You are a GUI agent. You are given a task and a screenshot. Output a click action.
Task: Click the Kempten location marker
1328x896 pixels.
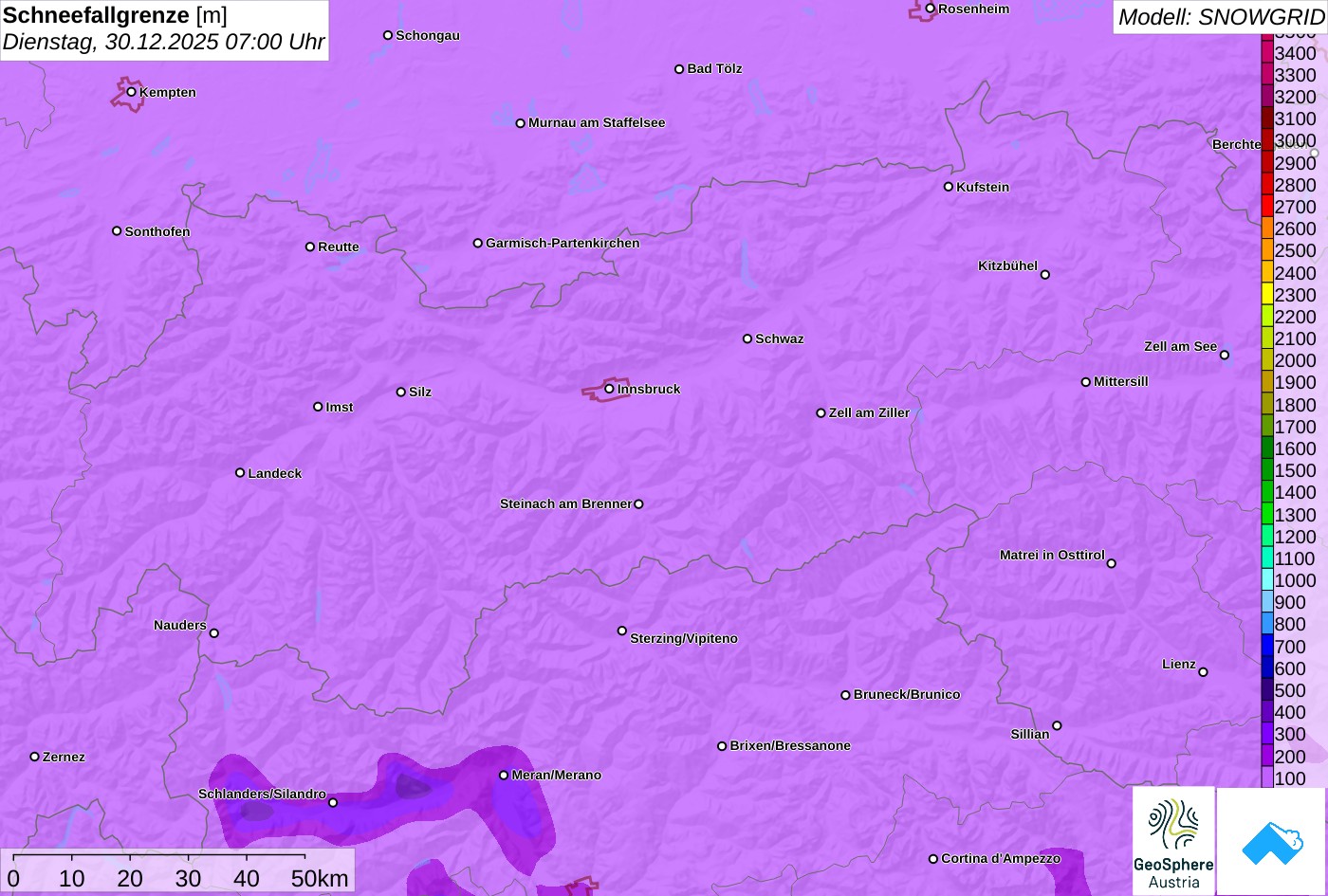click(x=132, y=92)
